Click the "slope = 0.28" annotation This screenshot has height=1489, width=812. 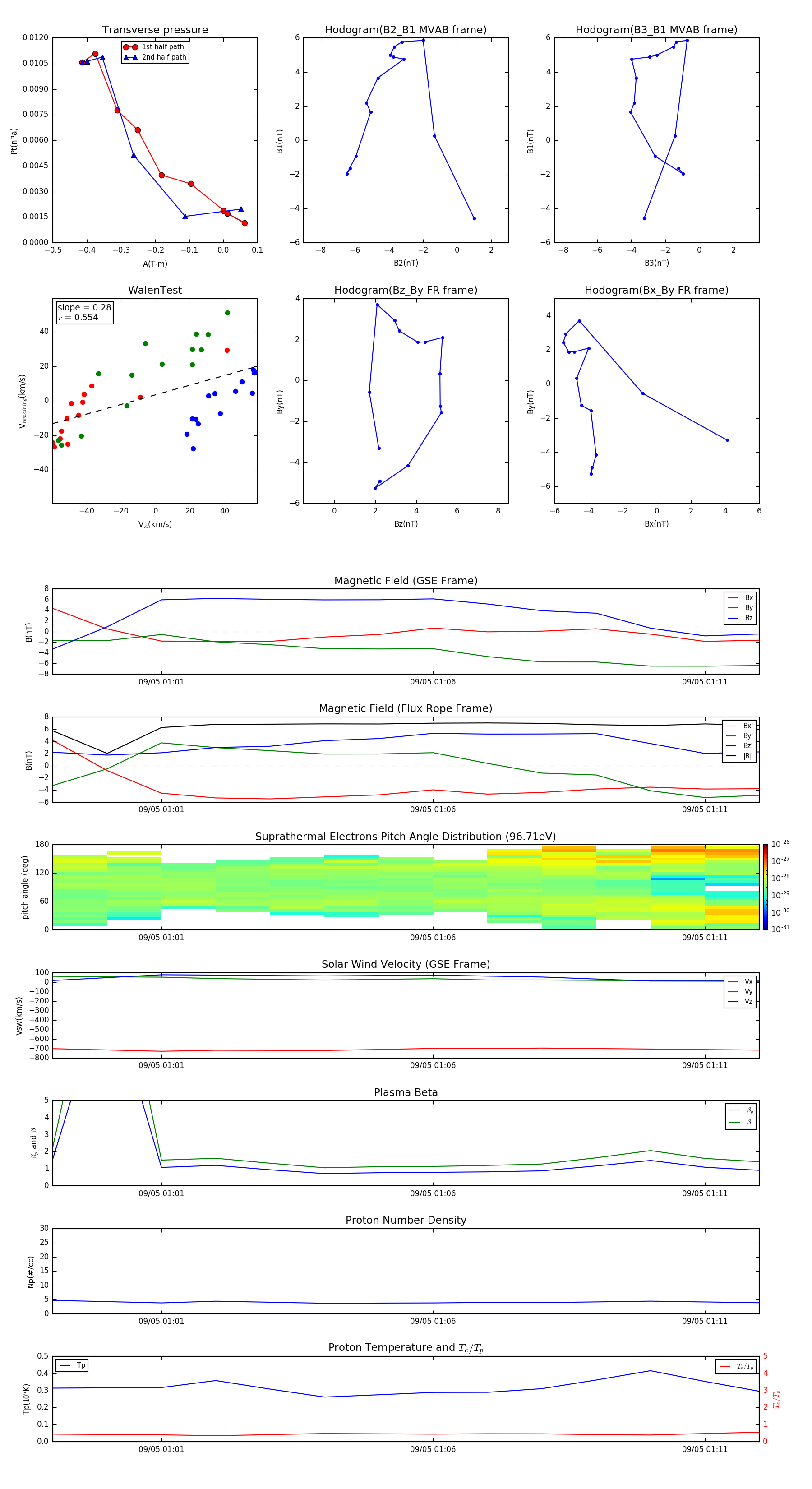pos(84,308)
